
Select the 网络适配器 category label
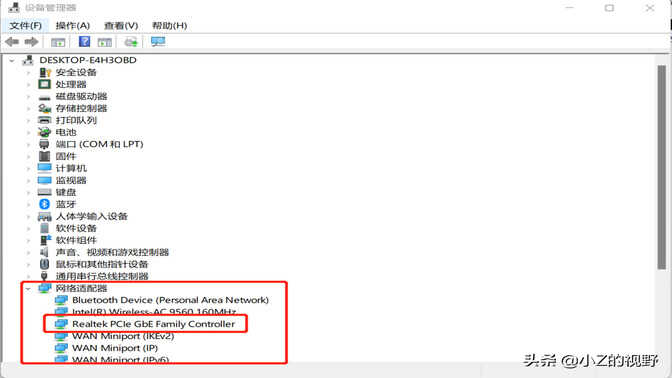pyautogui.click(x=81, y=288)
